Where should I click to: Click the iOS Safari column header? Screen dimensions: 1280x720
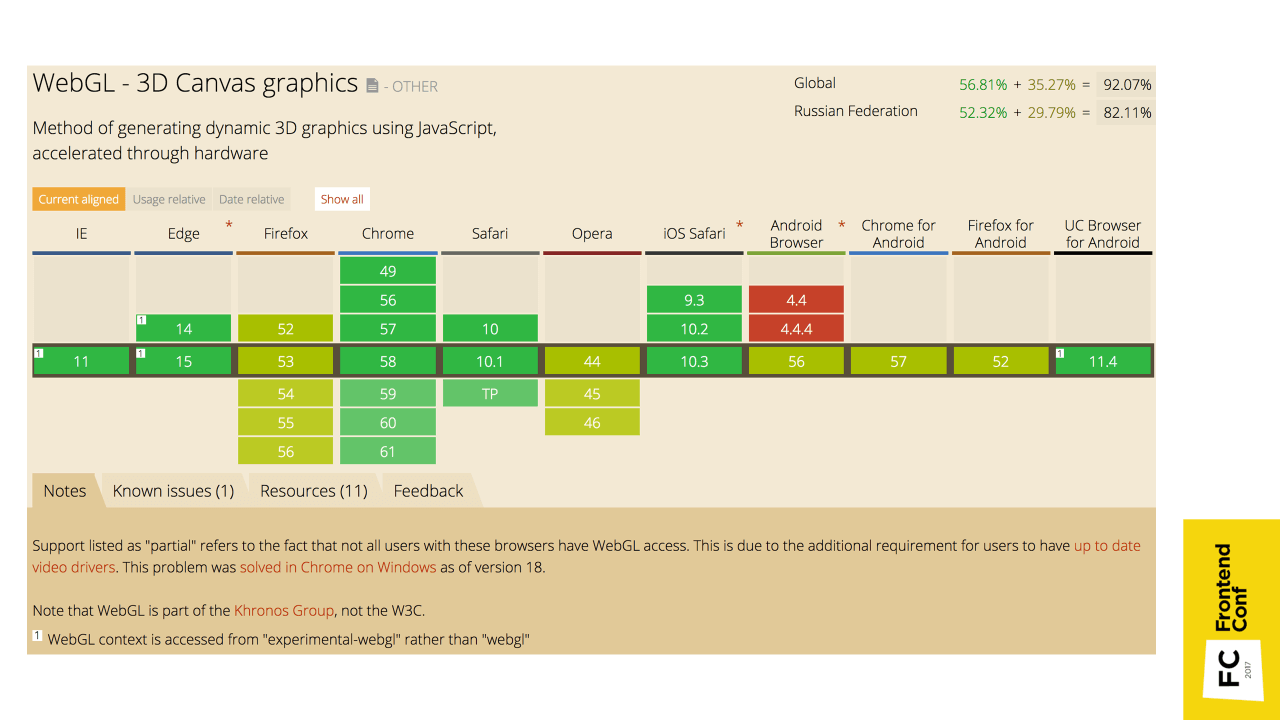pos(694,233)
